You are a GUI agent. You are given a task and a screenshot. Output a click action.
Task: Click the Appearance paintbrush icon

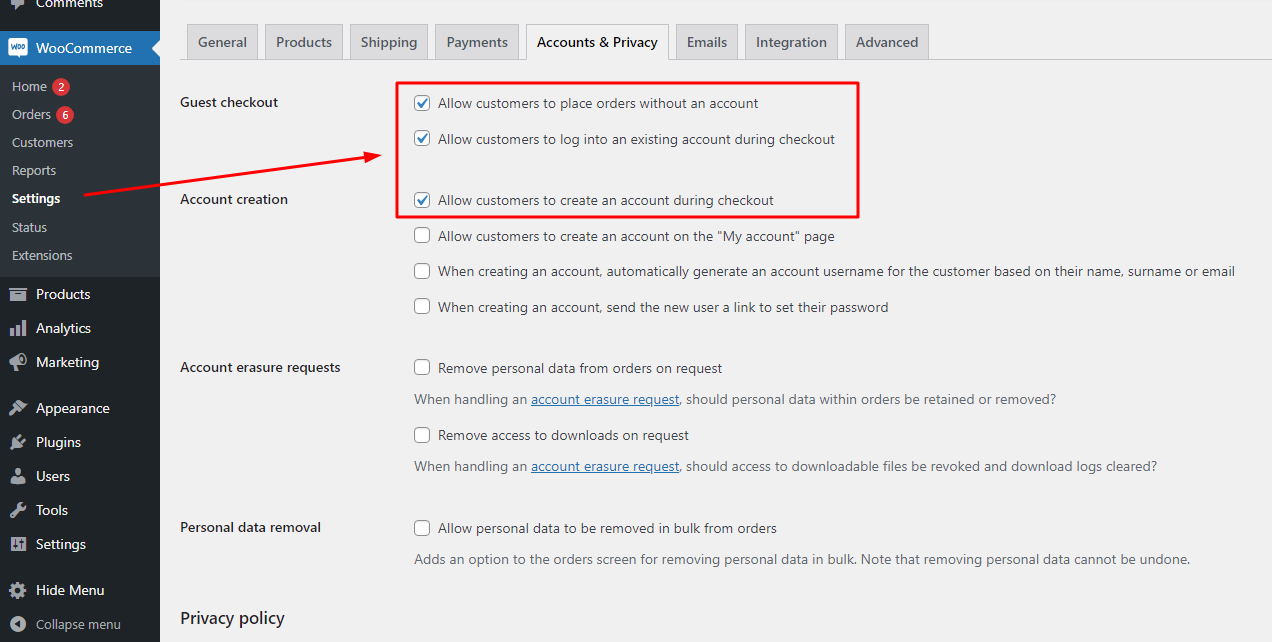(18, 408)
